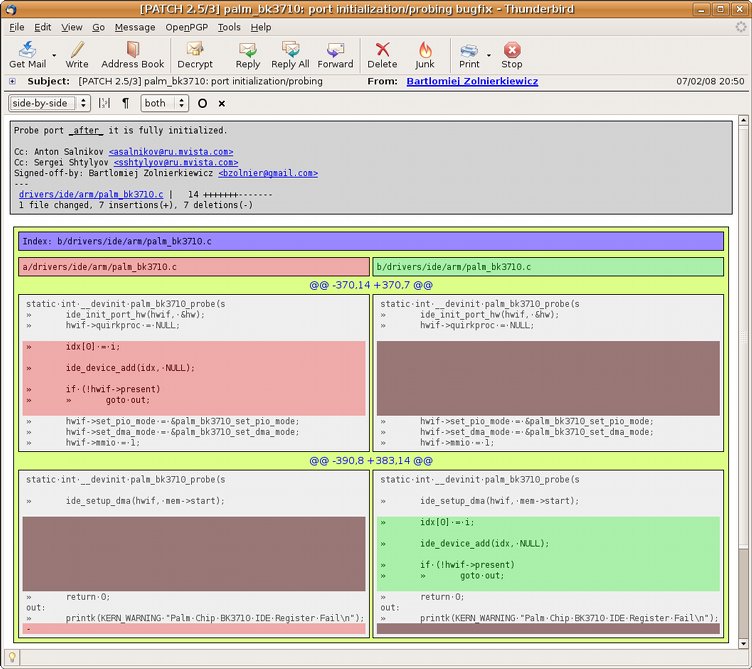Click sender link Bartlomiej Zolnierkiewicz

click(x=472, y=81)
